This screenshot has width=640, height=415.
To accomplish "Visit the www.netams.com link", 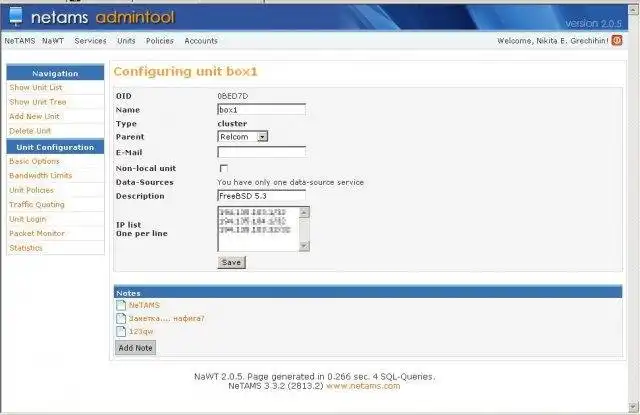I will [363, 386].
